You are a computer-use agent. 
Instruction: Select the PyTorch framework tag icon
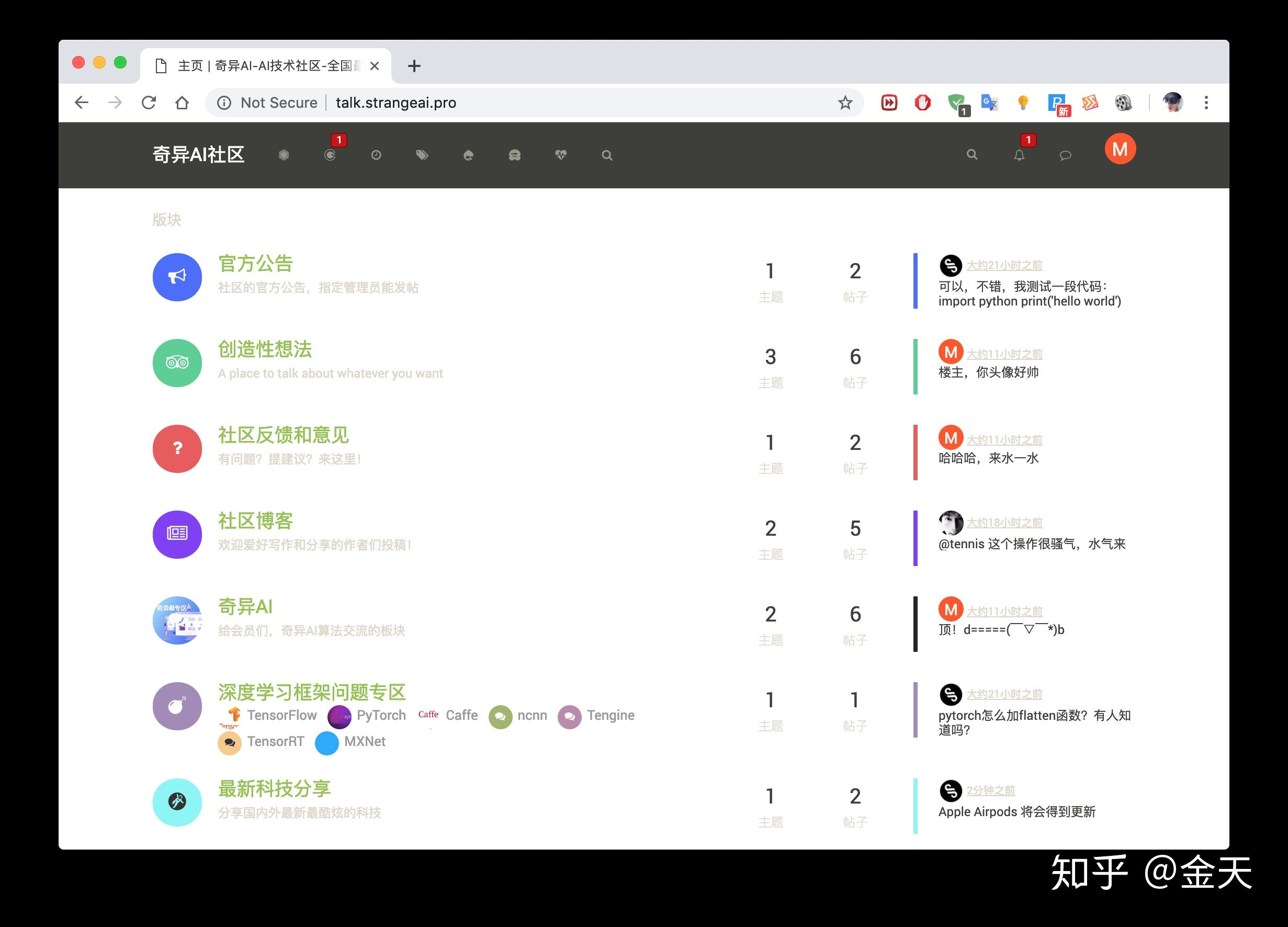tap(340, 716)
